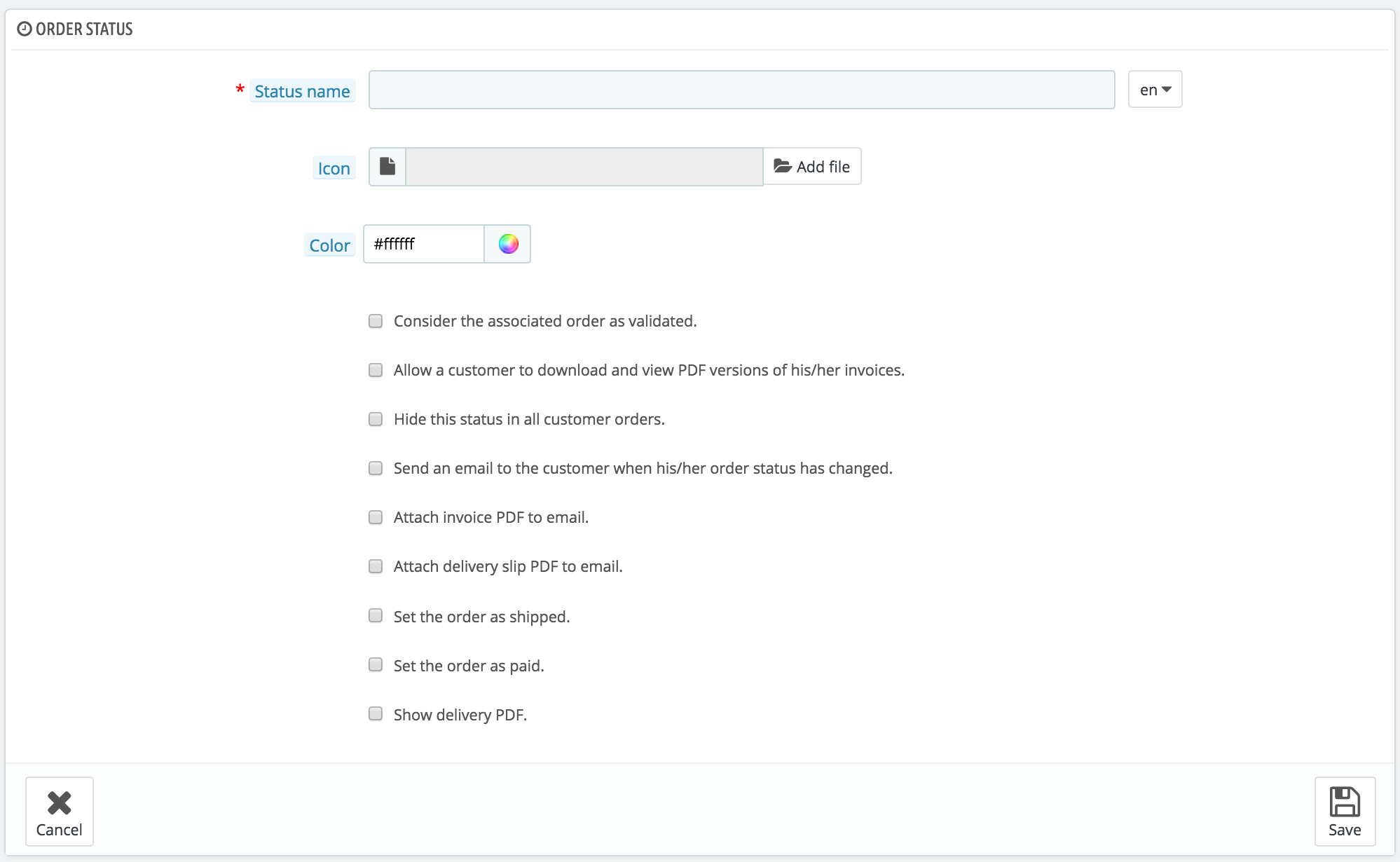Enable 'Attach invoice PDF to email' option

click(376, 517)
